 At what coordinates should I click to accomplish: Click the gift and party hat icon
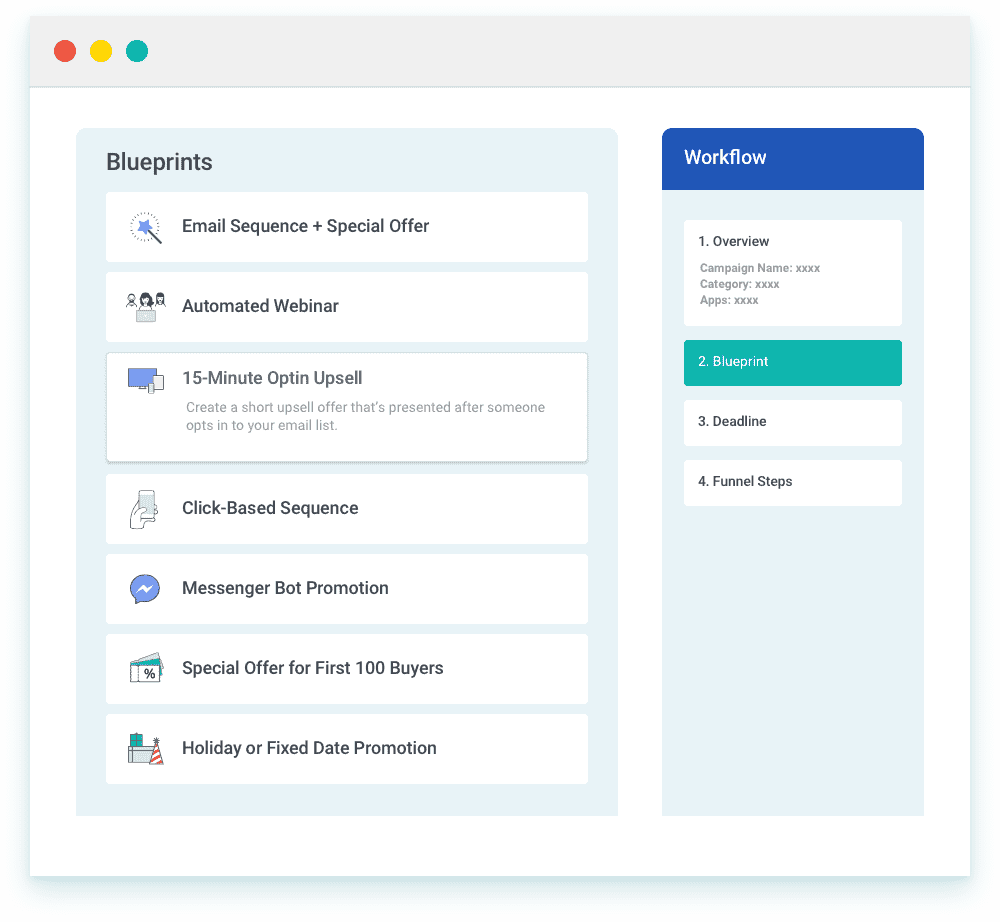click(x=146, y=749)
